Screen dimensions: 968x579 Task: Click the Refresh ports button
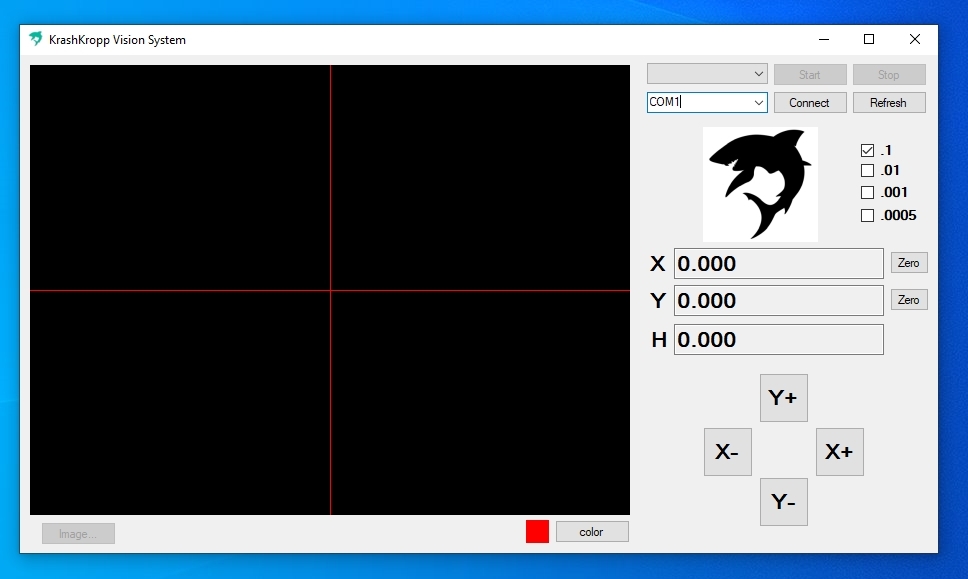[888, 102]
